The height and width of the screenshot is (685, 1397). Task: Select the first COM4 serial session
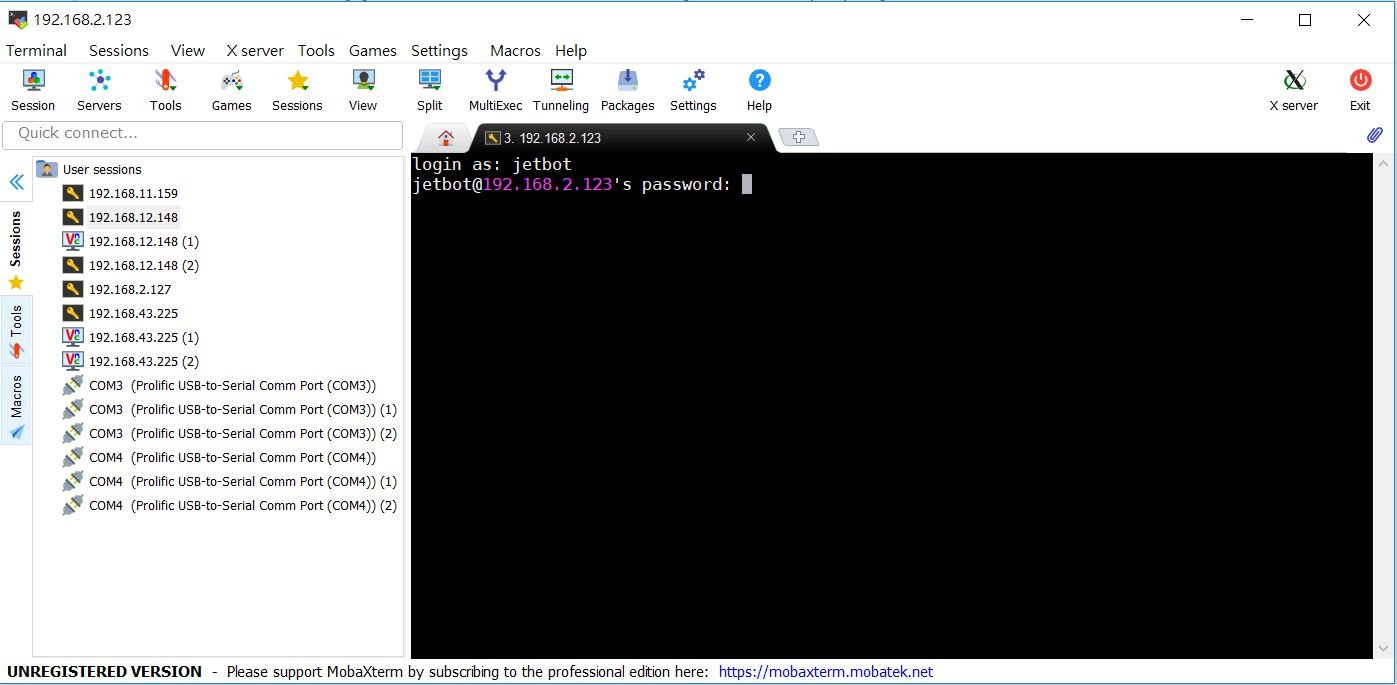(219, 457)
